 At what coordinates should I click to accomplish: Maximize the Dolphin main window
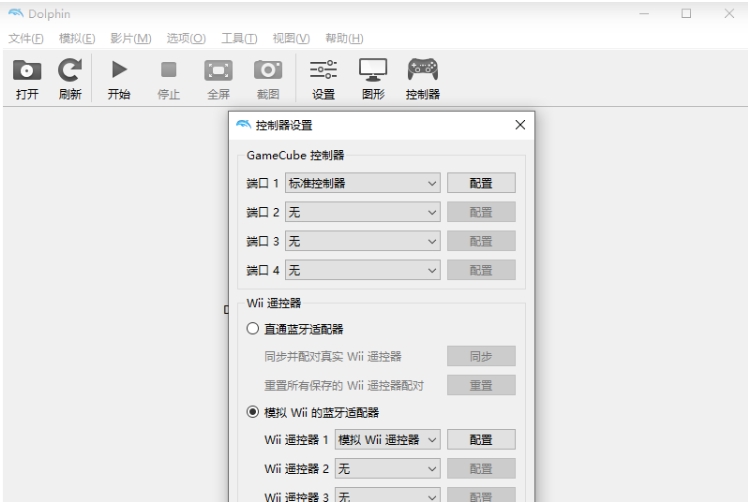(x=686, y=13)
